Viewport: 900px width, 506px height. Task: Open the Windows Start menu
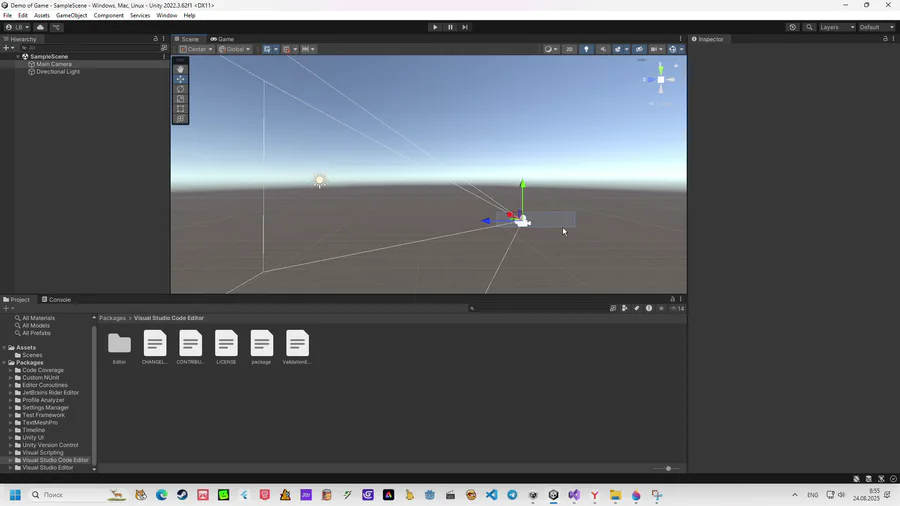15,495
